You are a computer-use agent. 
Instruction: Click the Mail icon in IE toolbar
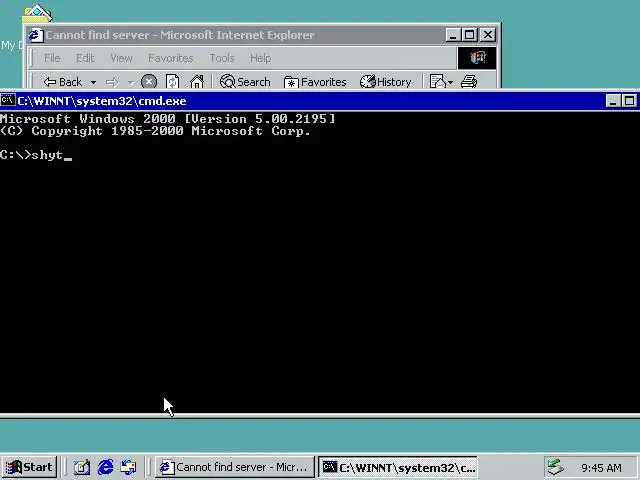438,82
